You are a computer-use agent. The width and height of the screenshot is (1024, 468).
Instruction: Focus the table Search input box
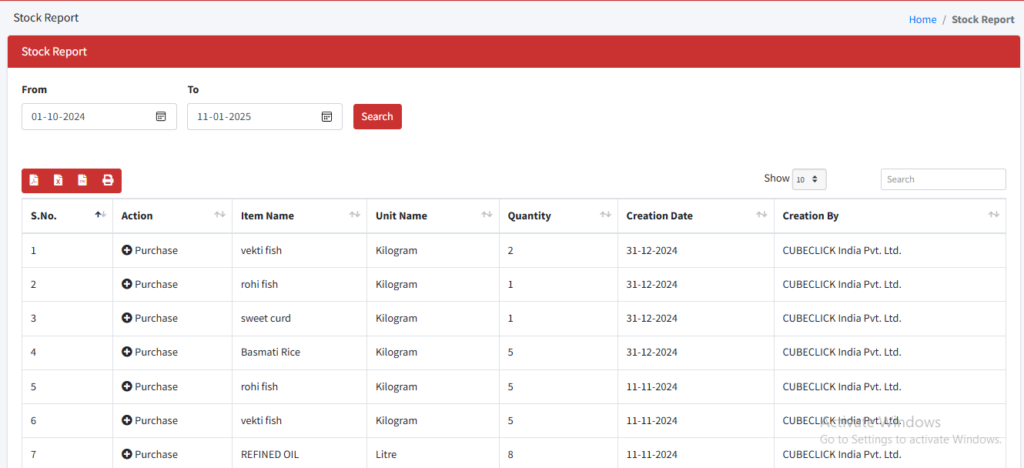pos(942,179)
